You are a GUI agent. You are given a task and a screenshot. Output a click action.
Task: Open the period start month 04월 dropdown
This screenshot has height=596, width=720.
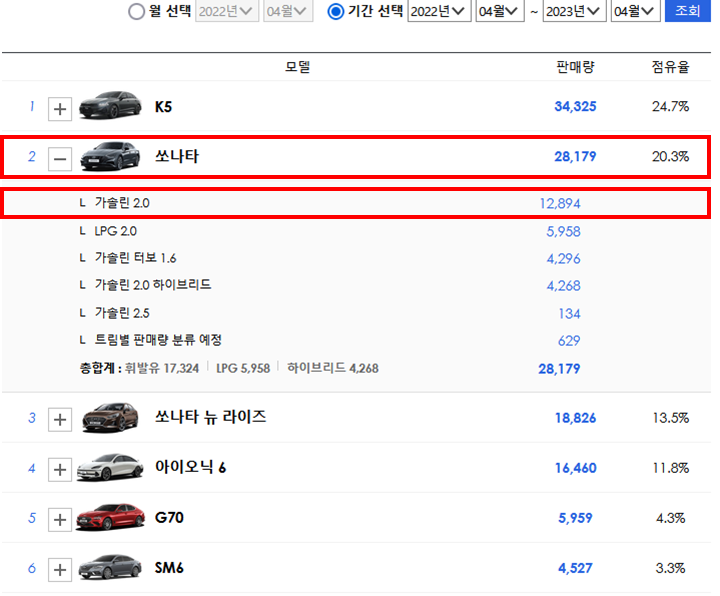pyautogui.click(x=500, y=11)
